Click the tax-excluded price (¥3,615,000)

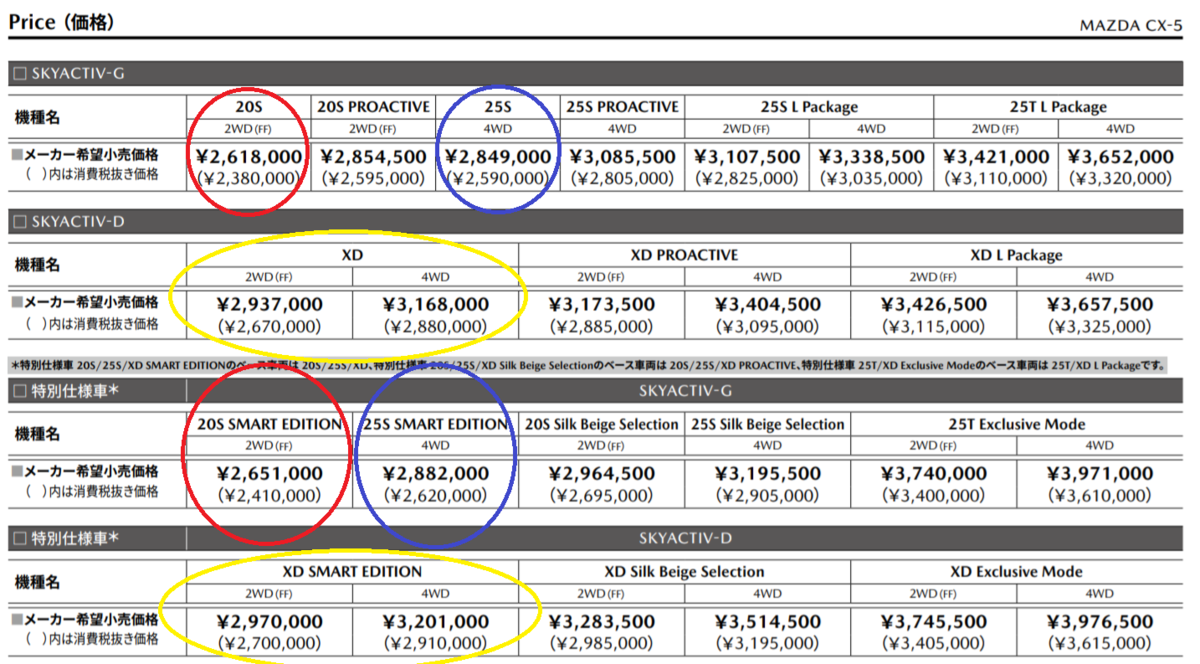(1100, 643)
